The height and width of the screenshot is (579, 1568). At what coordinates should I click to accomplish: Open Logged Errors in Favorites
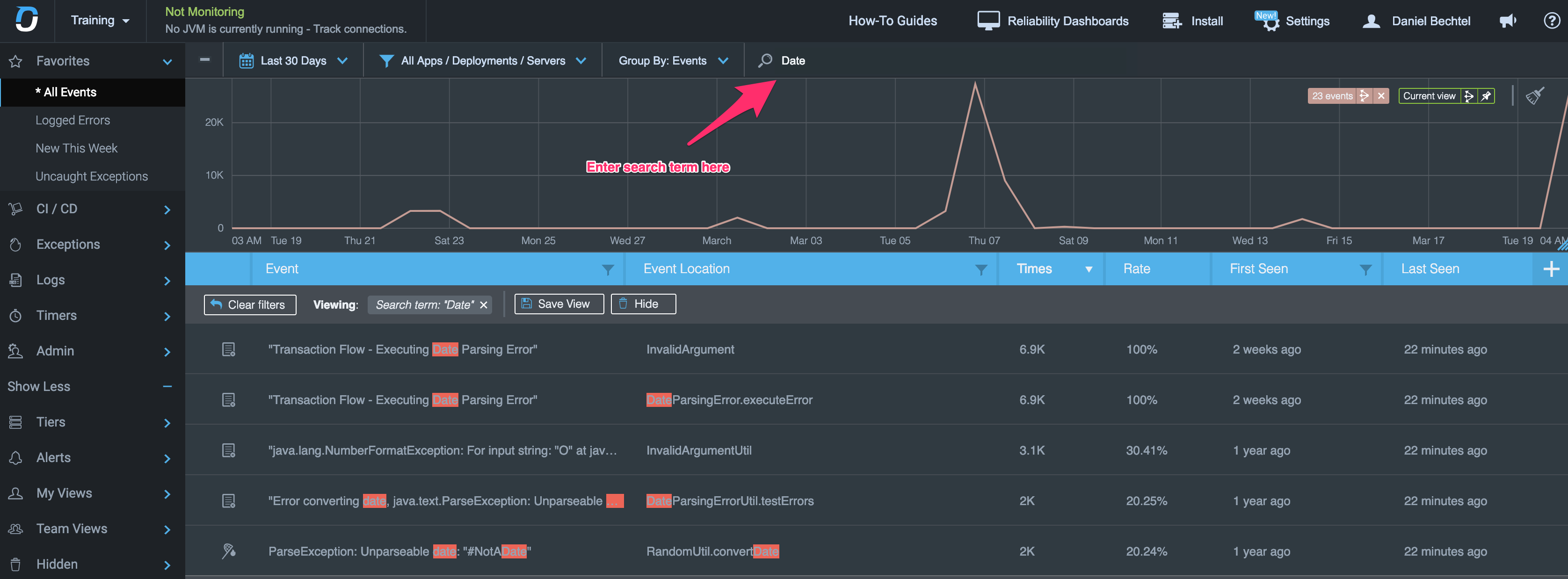pos(73,121)
